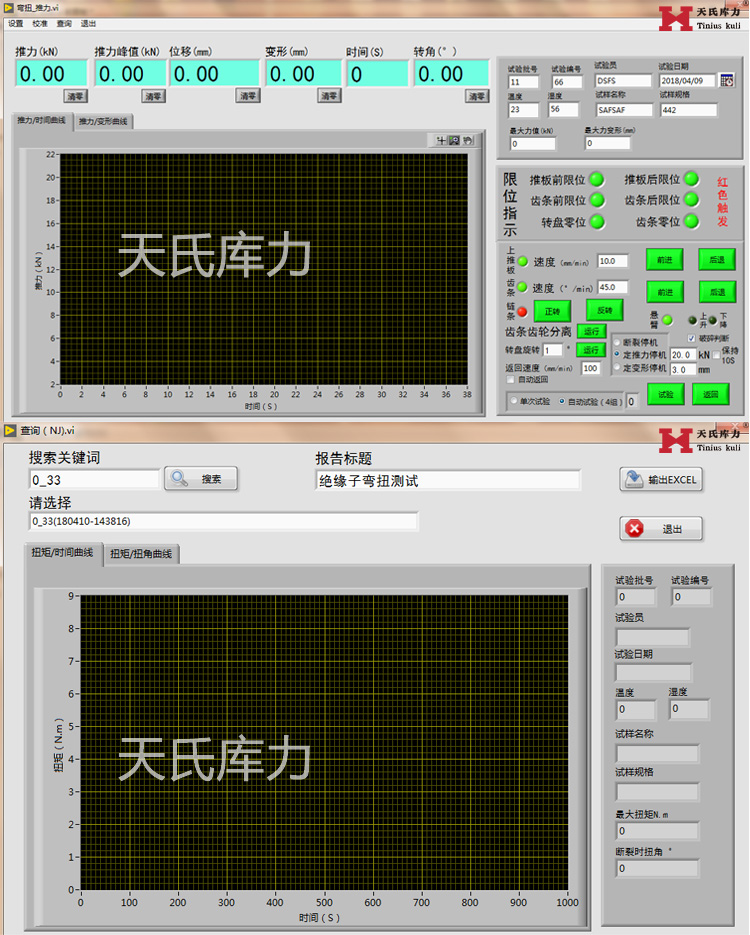Viewport: 750px width, 935px height.
Task: Zero the 推力(kN) reading with 清零
Action: coord(75,96)
